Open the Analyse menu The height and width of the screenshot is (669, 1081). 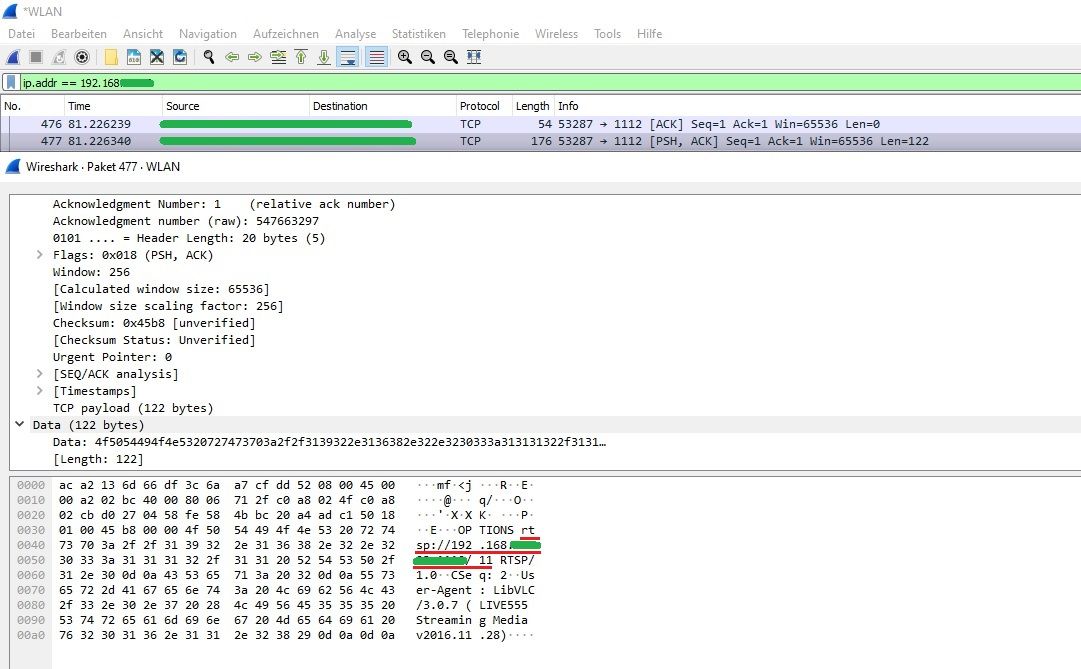coord(356,34)
